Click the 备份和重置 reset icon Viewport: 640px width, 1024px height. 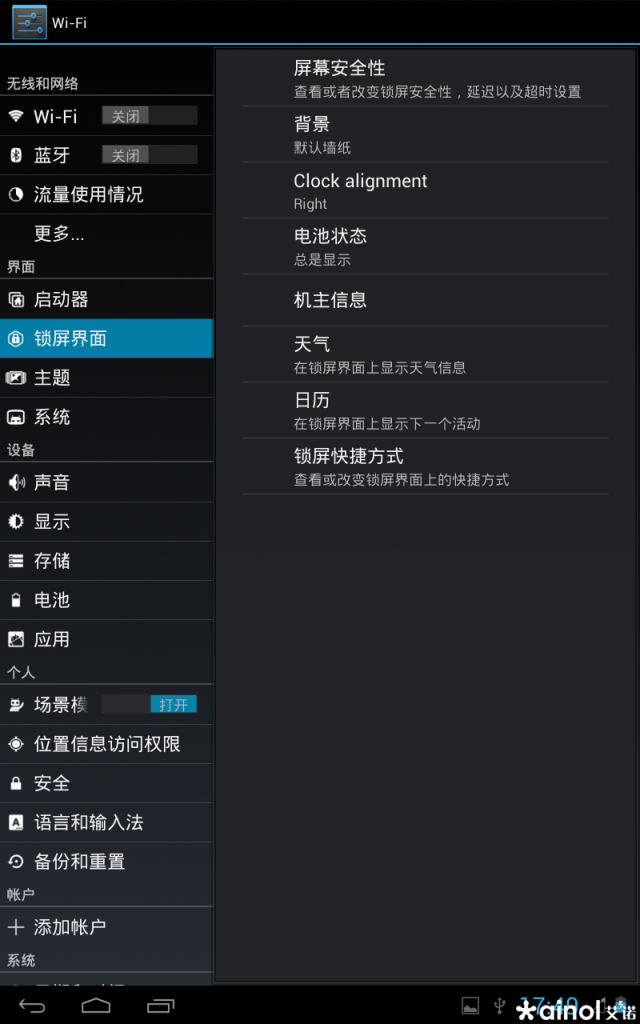click(x=16, y=861)
